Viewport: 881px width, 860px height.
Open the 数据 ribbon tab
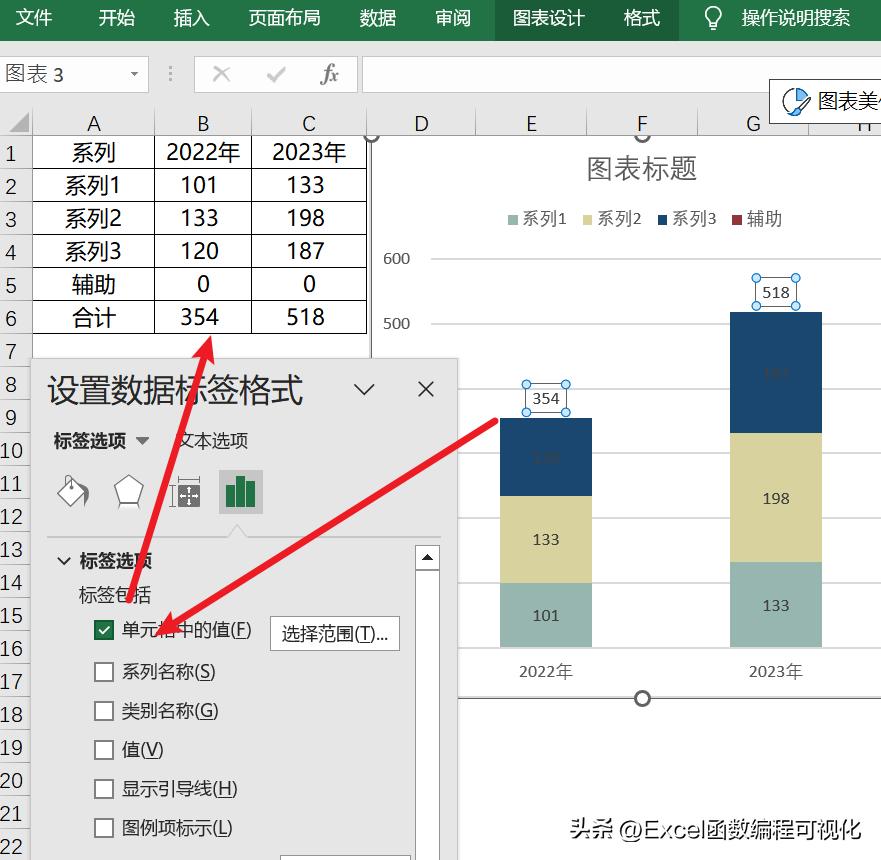(378, 18)
